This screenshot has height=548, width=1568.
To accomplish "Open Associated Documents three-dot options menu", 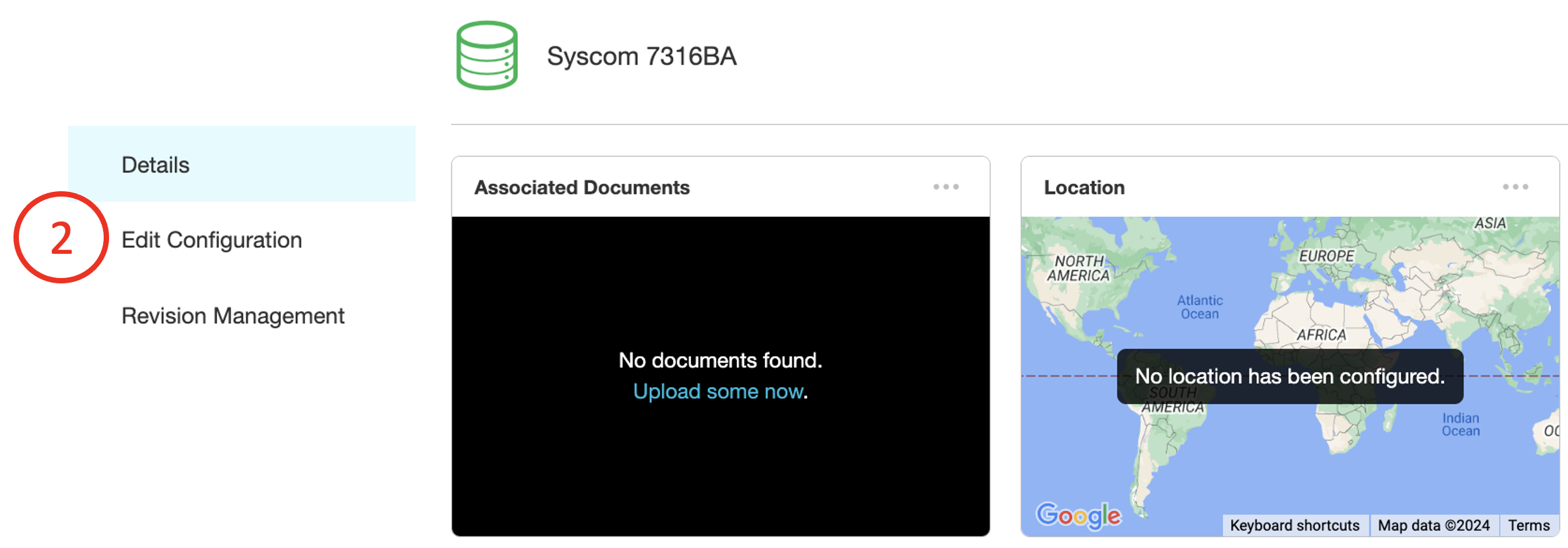I will (946, 187).
